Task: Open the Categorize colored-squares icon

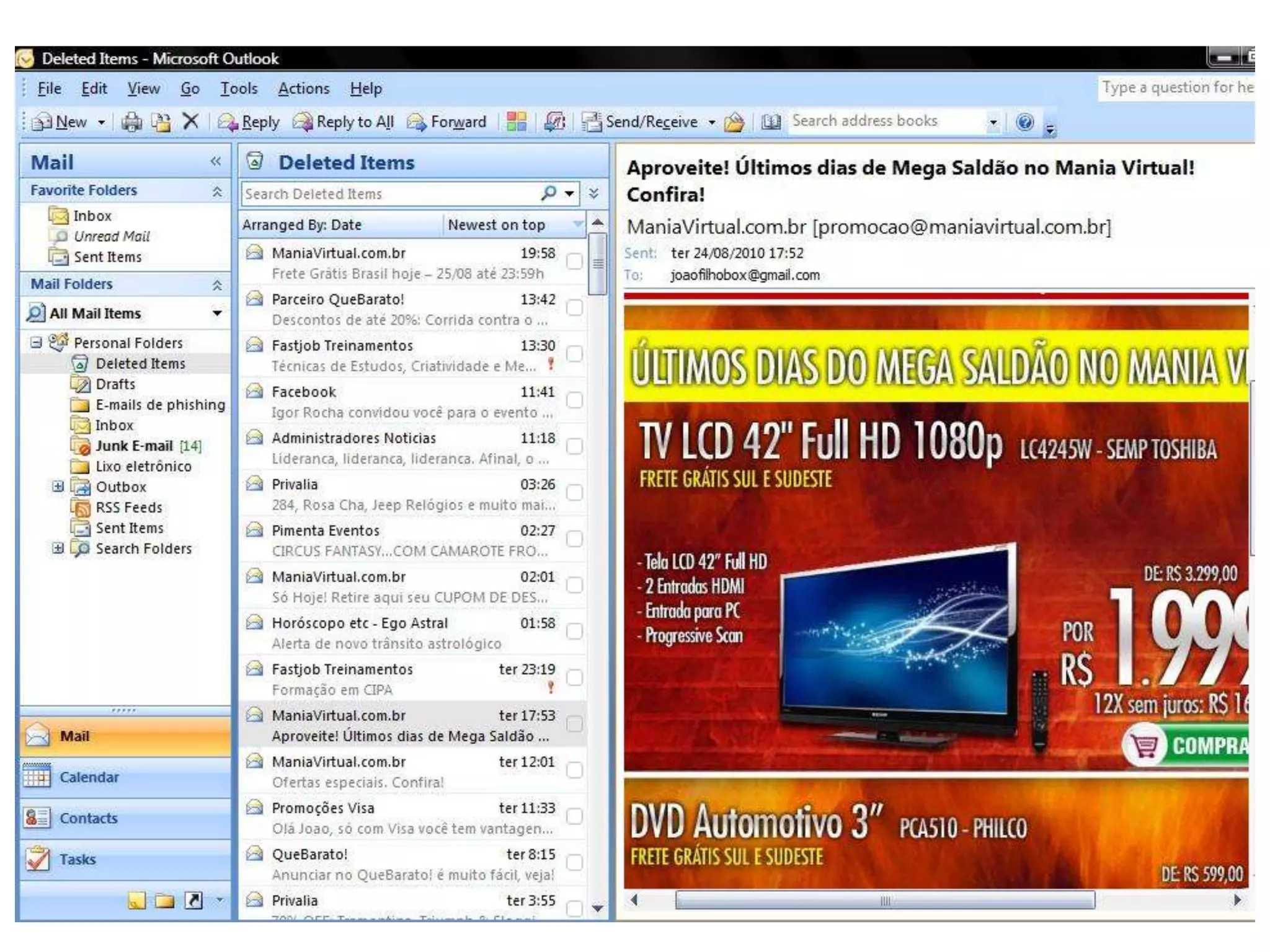Action: [x=516, y=121]
